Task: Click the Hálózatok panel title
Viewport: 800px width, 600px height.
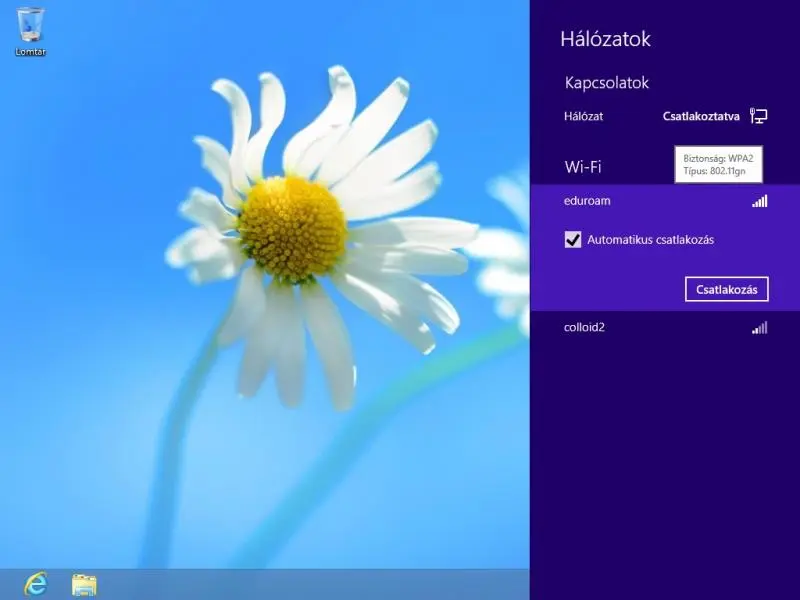Action: point(605,39)
